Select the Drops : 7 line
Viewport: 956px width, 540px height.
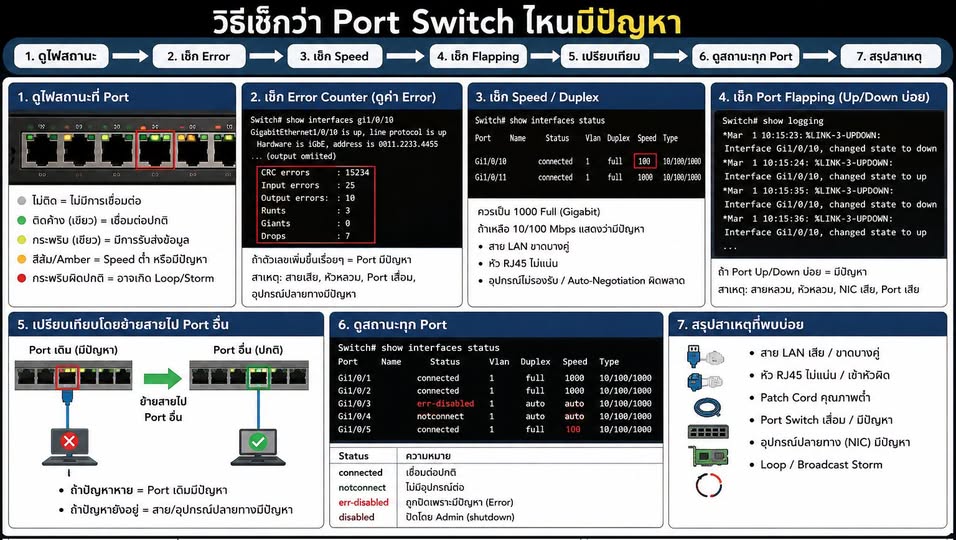coord(305,236)
